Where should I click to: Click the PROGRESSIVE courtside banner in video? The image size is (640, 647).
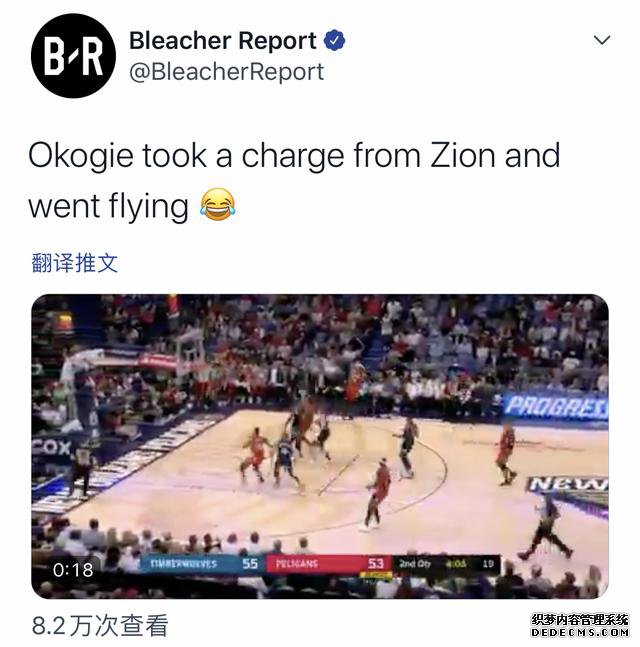click(x=555, y=406)
